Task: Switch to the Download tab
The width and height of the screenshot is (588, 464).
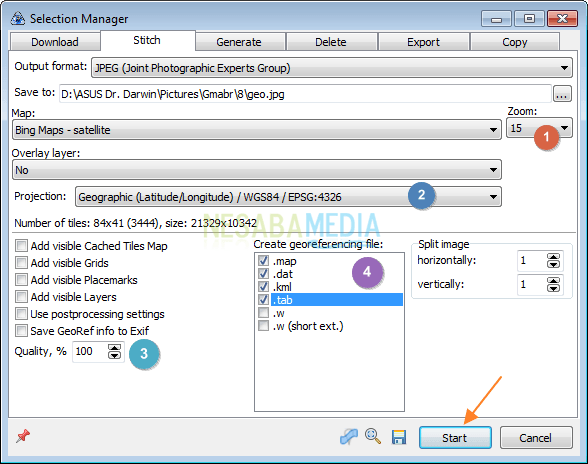Action: [55, 42]
